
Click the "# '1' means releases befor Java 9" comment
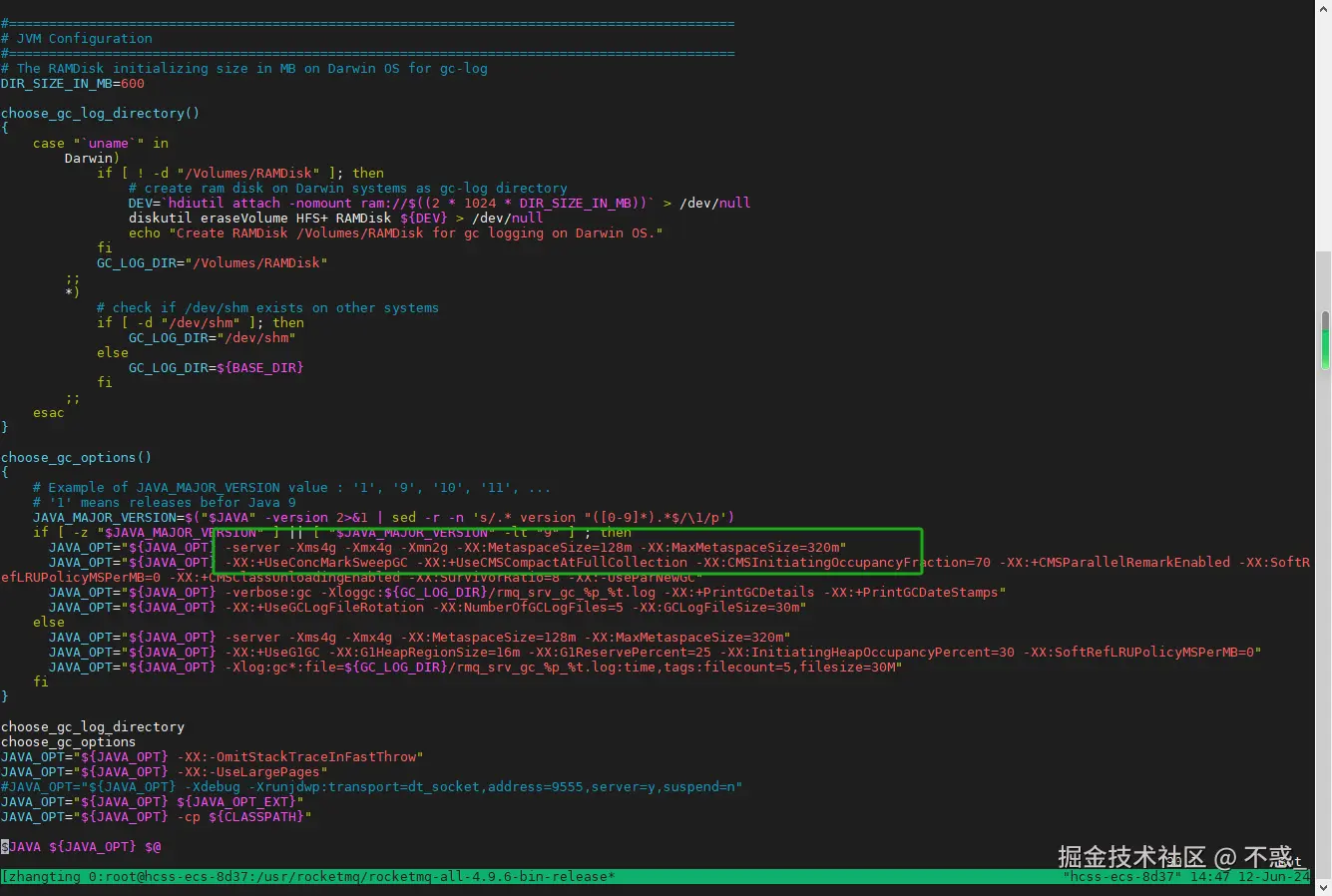point(165,502)
